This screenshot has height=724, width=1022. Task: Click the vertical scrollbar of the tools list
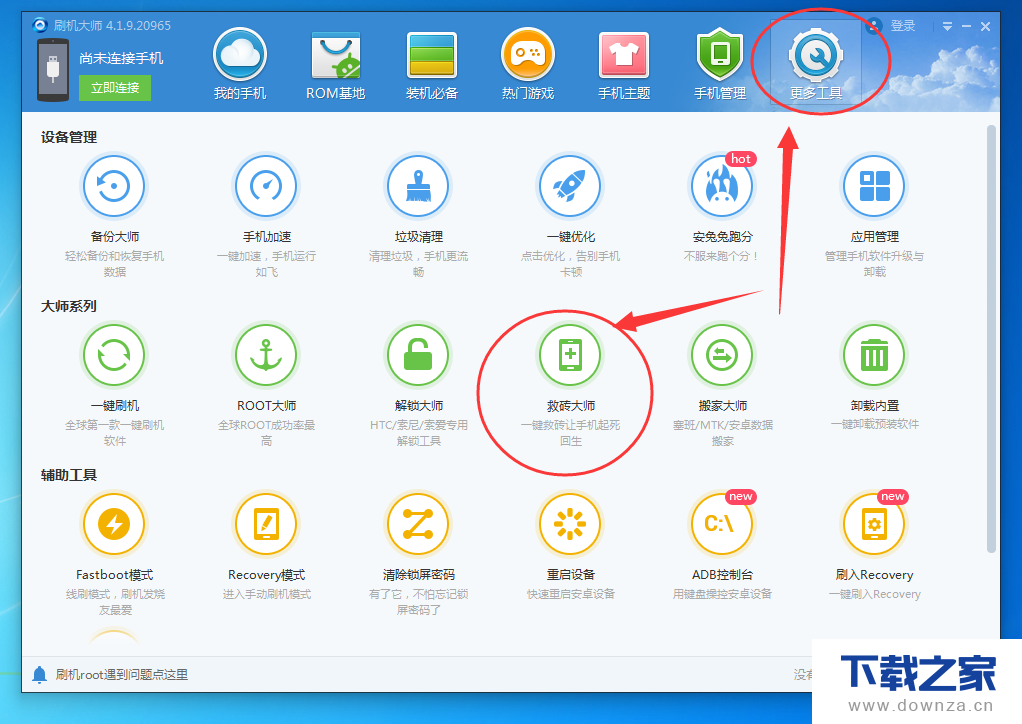coord(991,339)
